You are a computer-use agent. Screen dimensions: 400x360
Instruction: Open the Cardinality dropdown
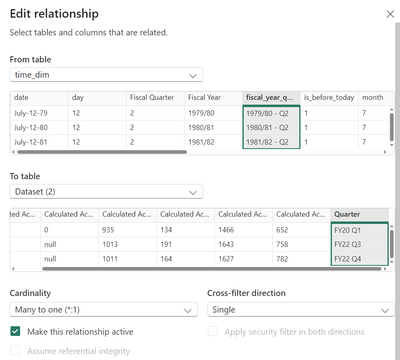[x=104, y=310]
